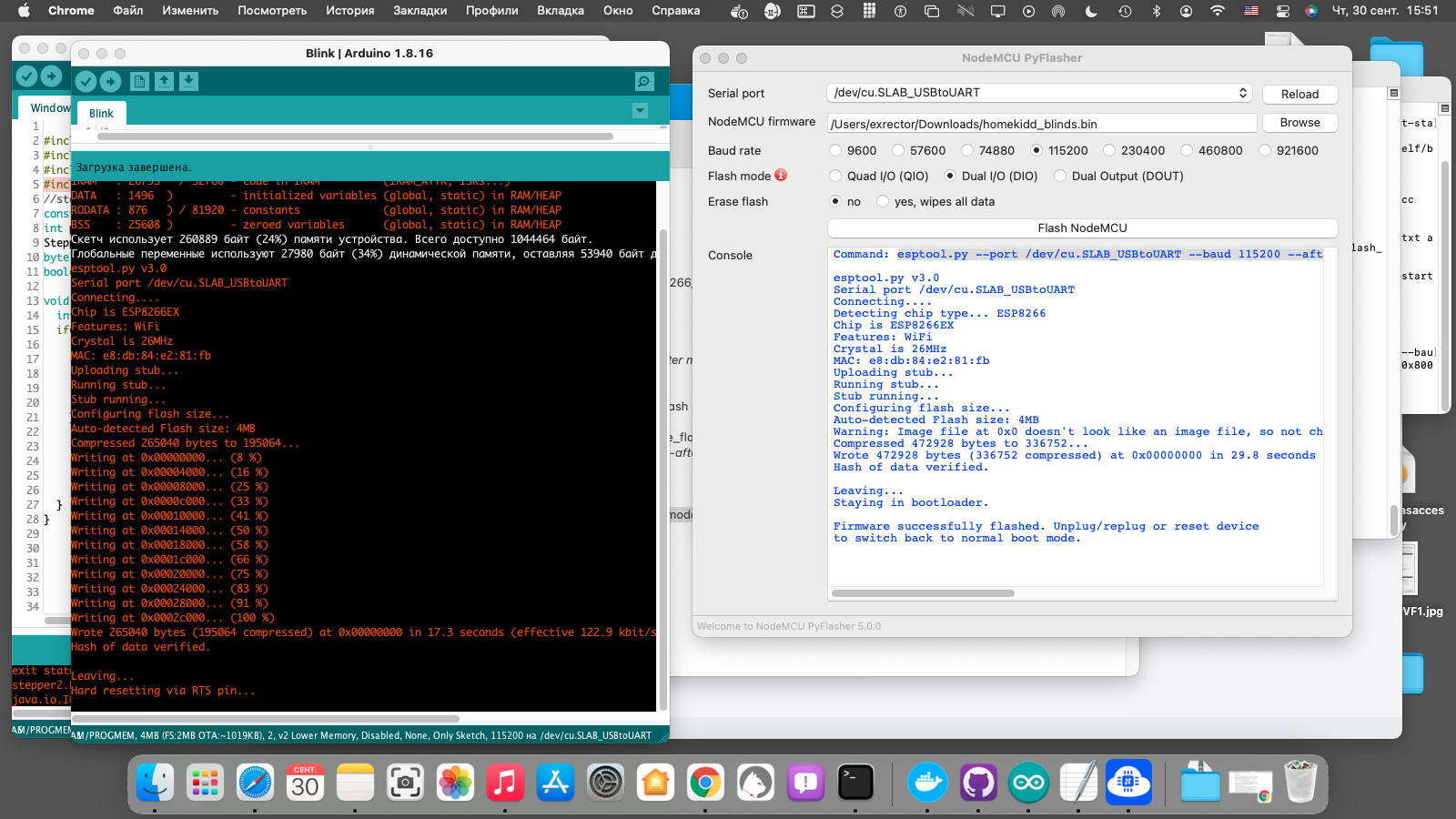
Task: Click the Flash mode info icon
Action: pyautogui.click(x=781, y=175)
